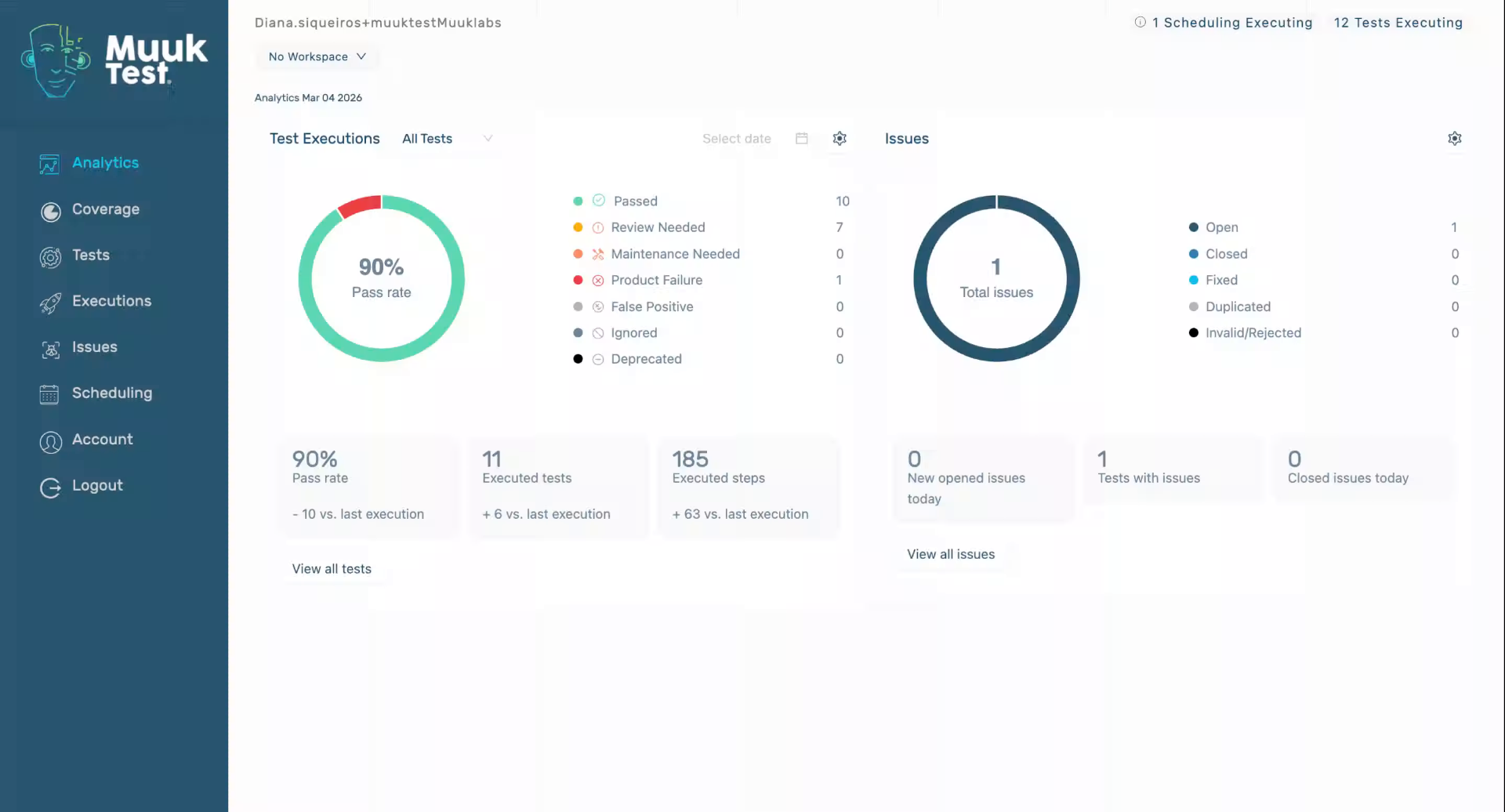Open the Issues panel settings gear

[1455, 138]
